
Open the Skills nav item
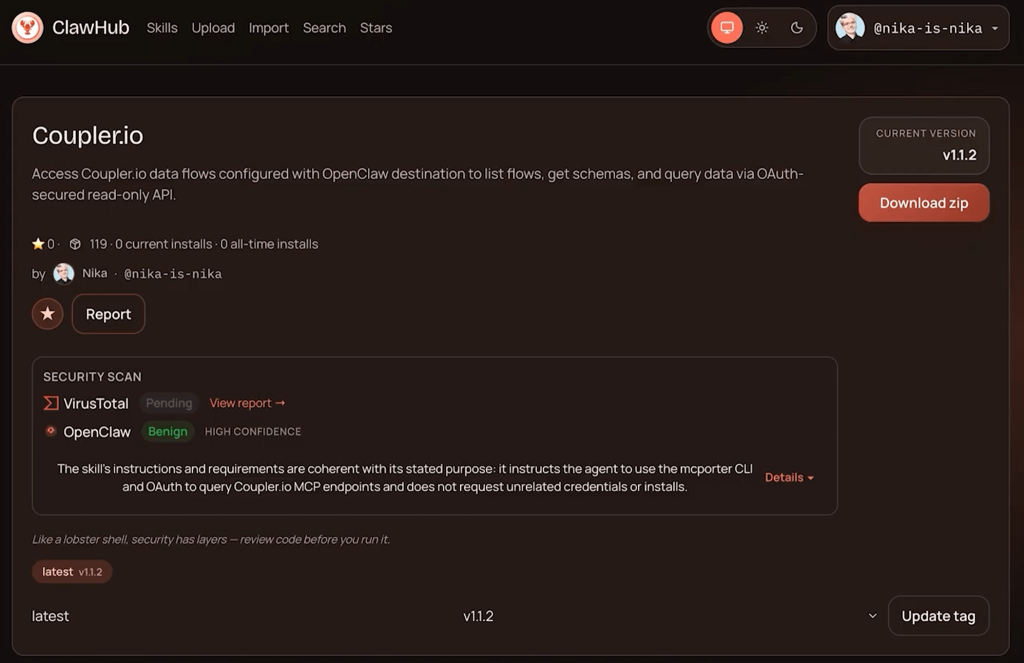tap(162, 28)
